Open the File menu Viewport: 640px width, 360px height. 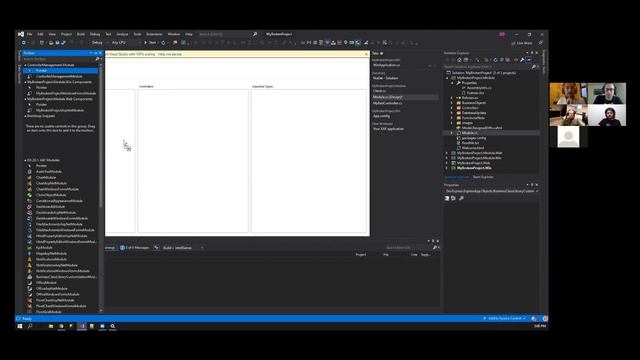29,34
